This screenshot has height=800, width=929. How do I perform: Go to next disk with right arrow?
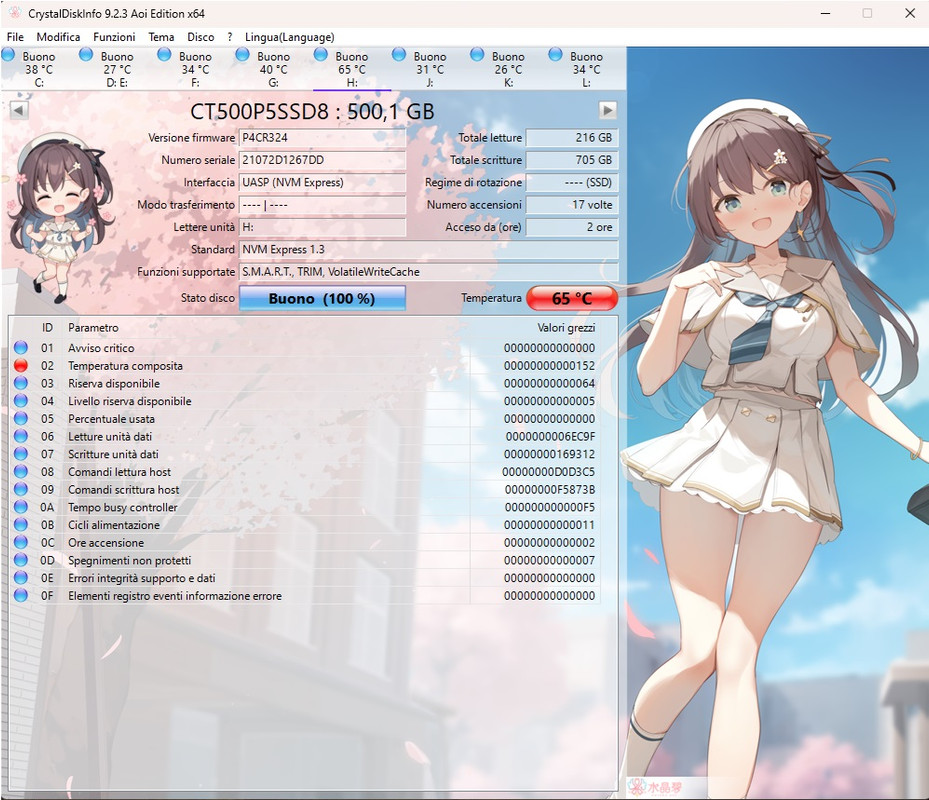click(607, 110)
